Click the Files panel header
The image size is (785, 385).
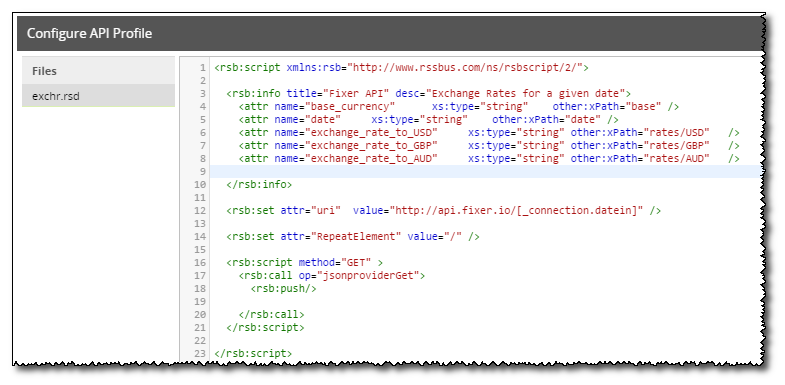point(98,71)
